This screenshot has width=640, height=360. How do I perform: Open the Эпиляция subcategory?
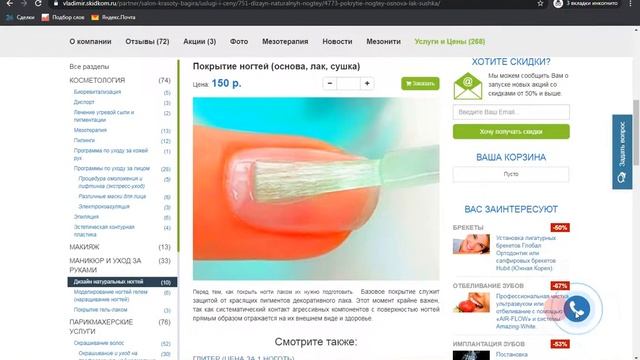point(86,217)
